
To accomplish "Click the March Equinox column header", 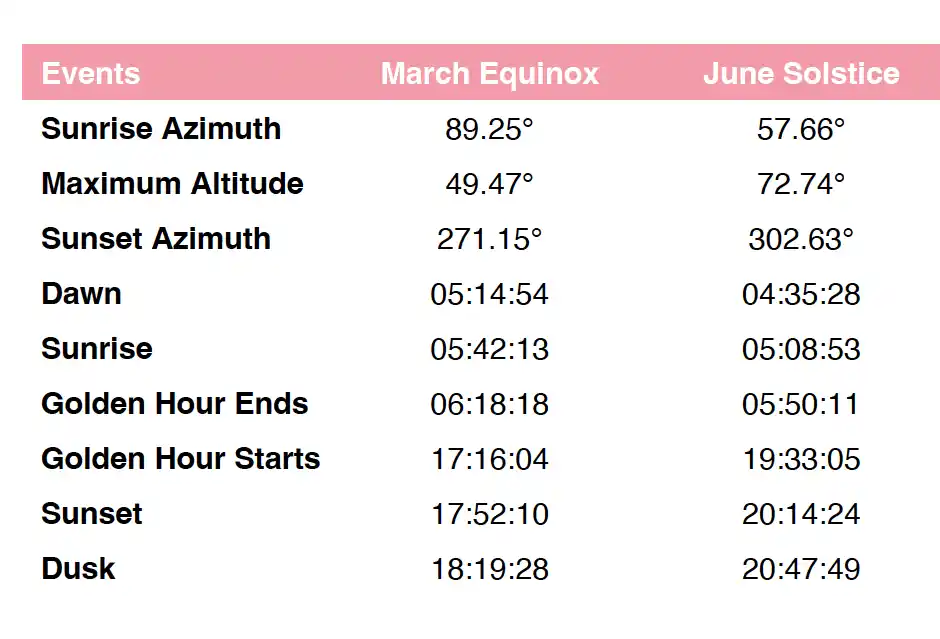I will click(x=489, y=74).
